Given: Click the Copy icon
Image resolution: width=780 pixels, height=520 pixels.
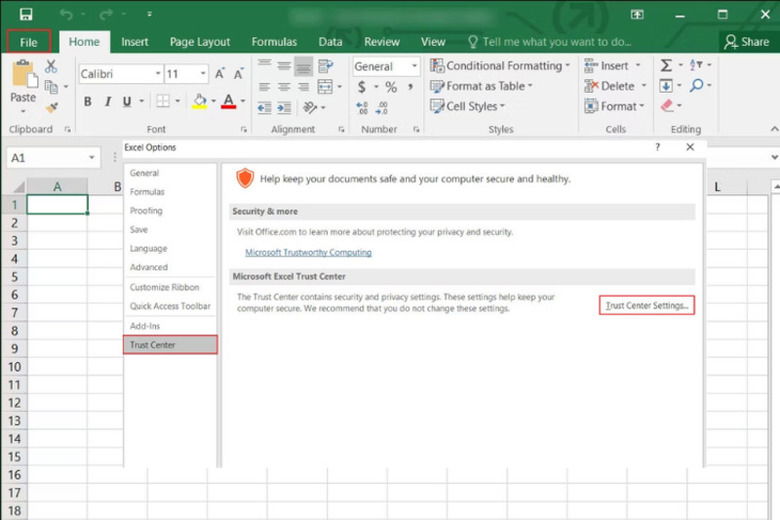Looking at the screenshot, I should tap(51, 87).
